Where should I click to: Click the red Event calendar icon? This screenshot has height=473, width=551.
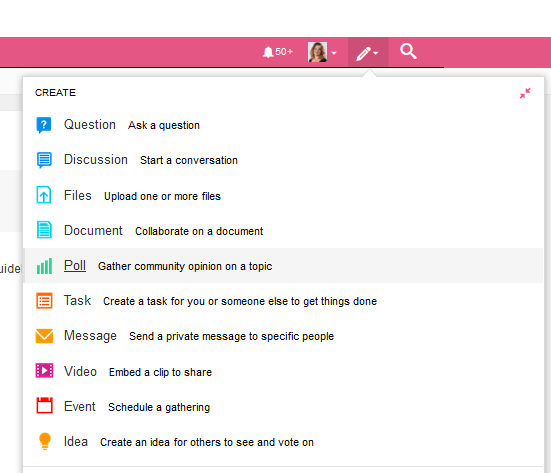point(45,406)
